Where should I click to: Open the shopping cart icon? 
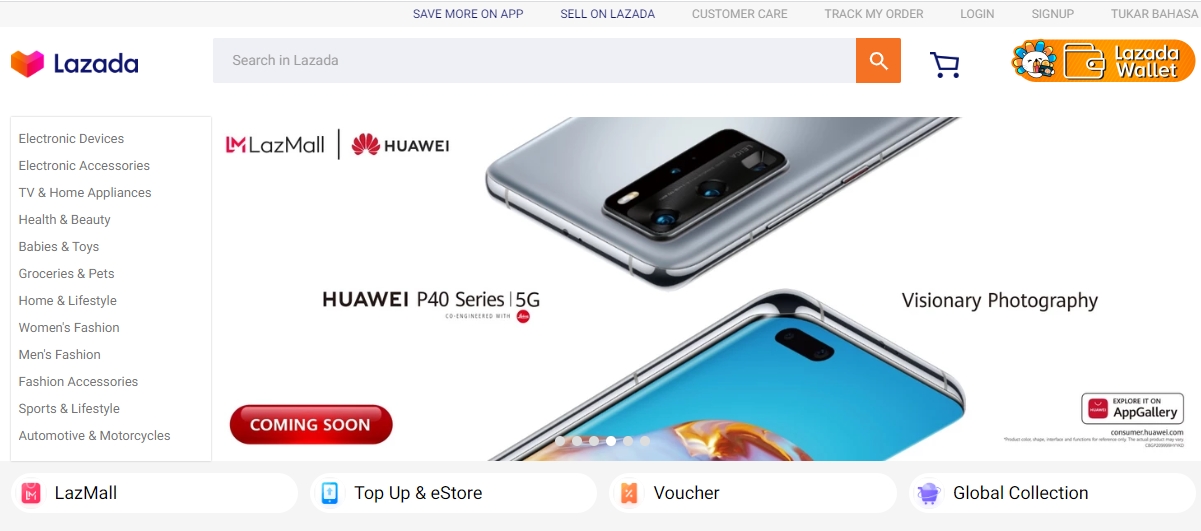944,65
